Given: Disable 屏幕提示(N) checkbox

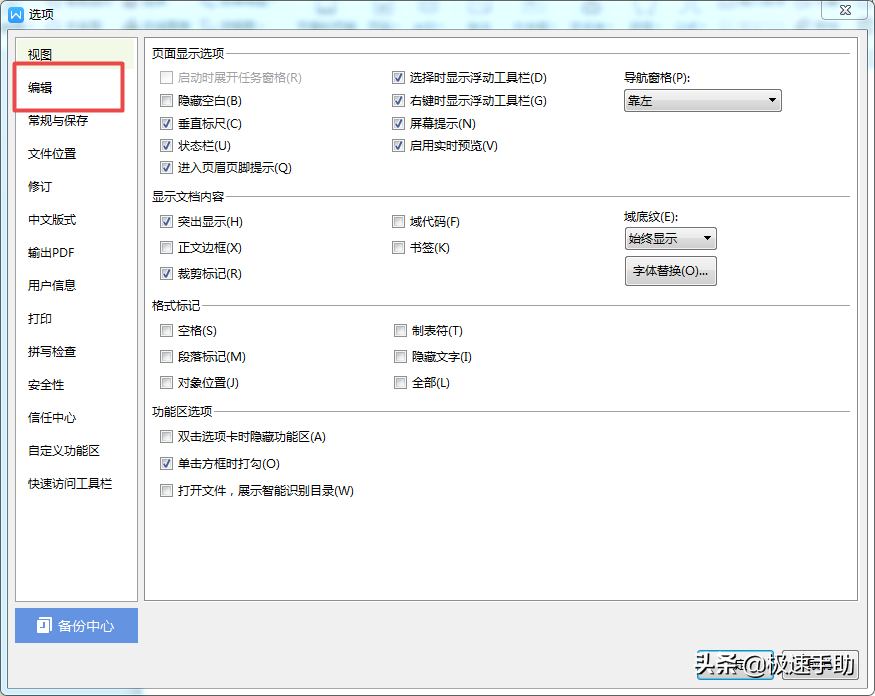Looking at the screenshot, I should click(398, 123).
